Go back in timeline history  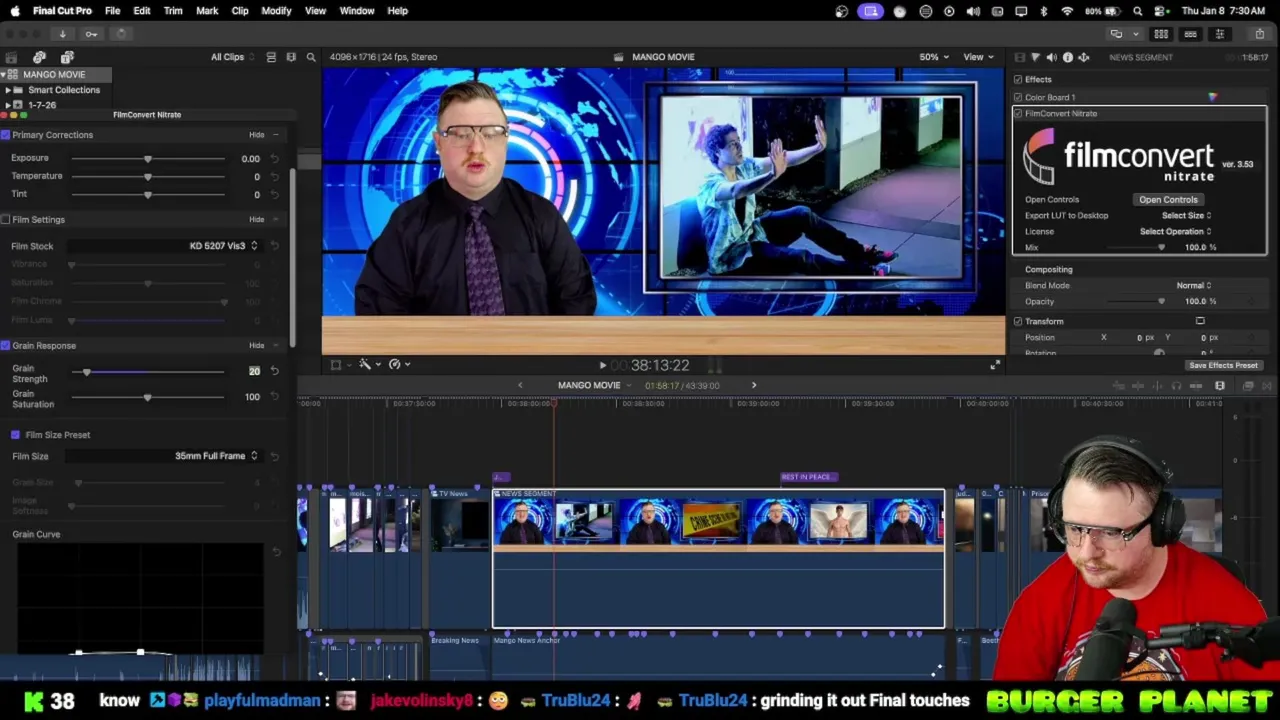pos(519,385)
